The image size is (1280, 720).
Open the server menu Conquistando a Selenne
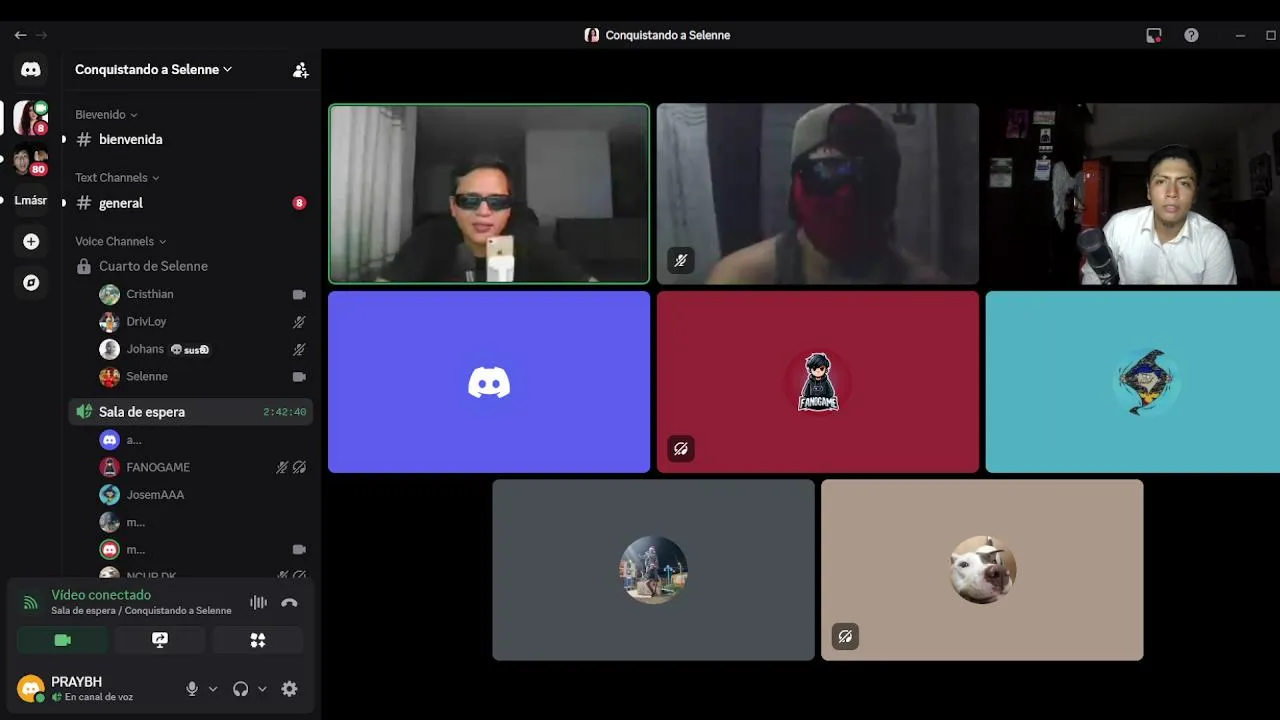(x=154, y=70)
